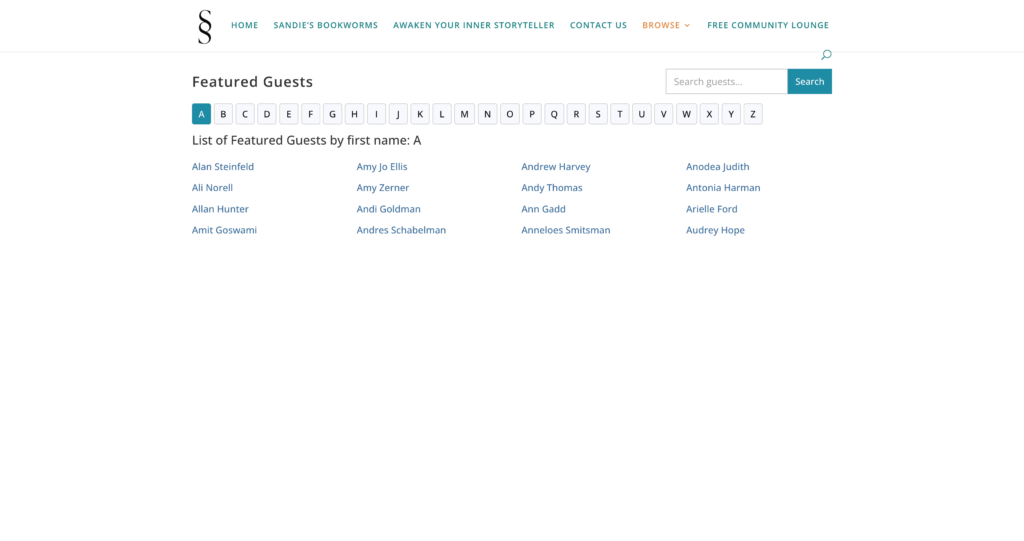The image size is (1024, 541).
Task: Filter guests by letter D
Action: 266,114
